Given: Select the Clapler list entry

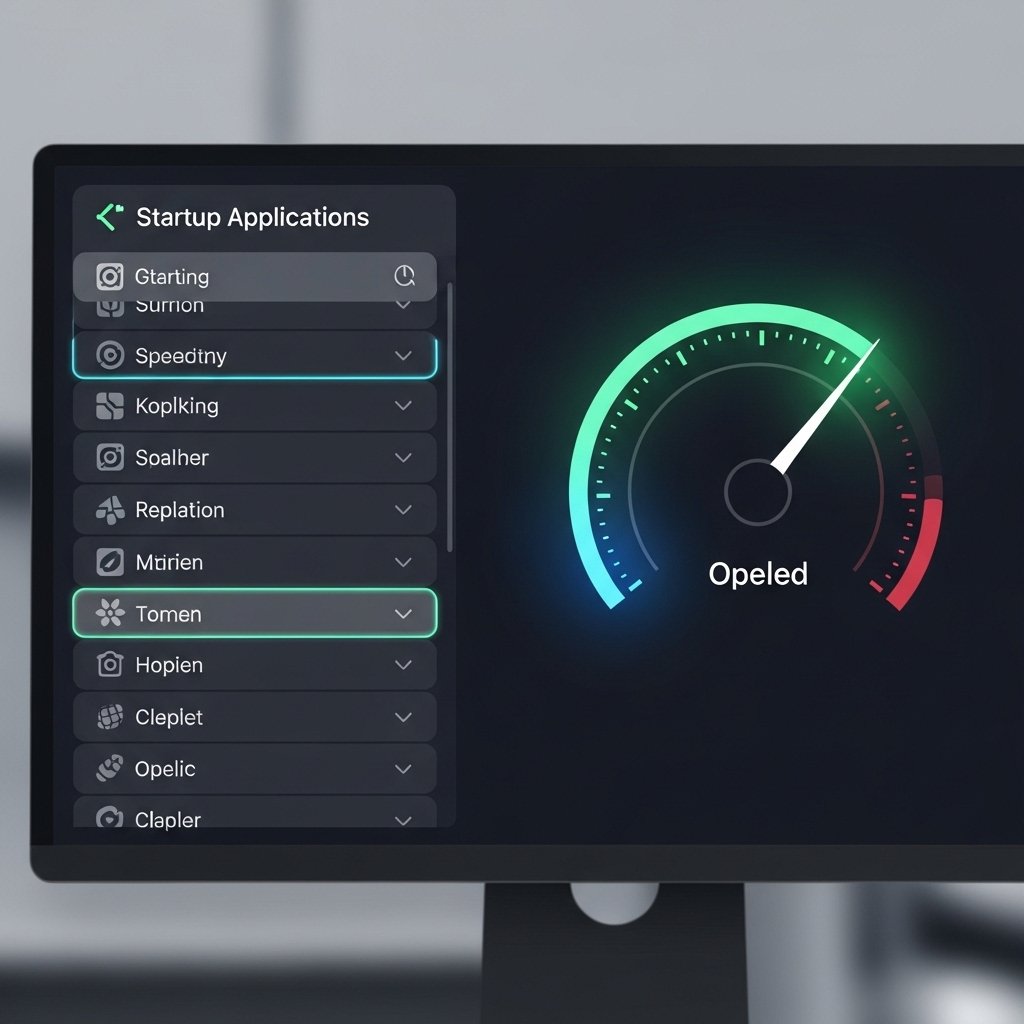Looking at the screenshot, I should coord(255,817).
